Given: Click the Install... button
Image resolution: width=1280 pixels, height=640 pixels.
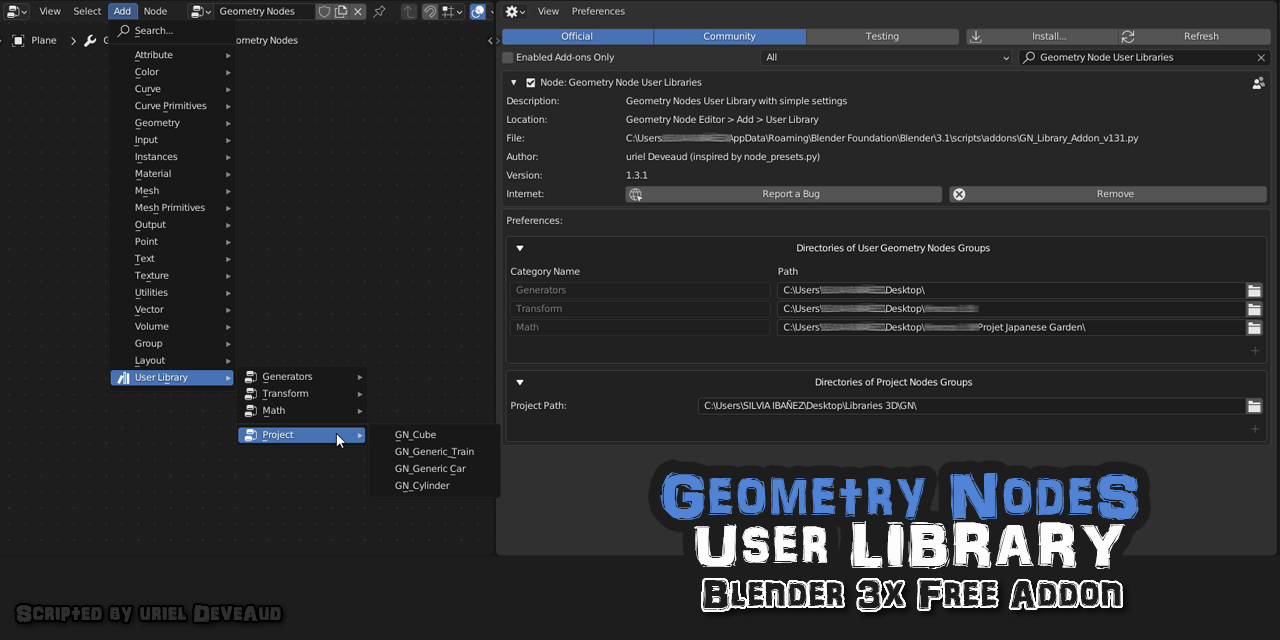Looking at the screenshot, I should click(1041, 36).
